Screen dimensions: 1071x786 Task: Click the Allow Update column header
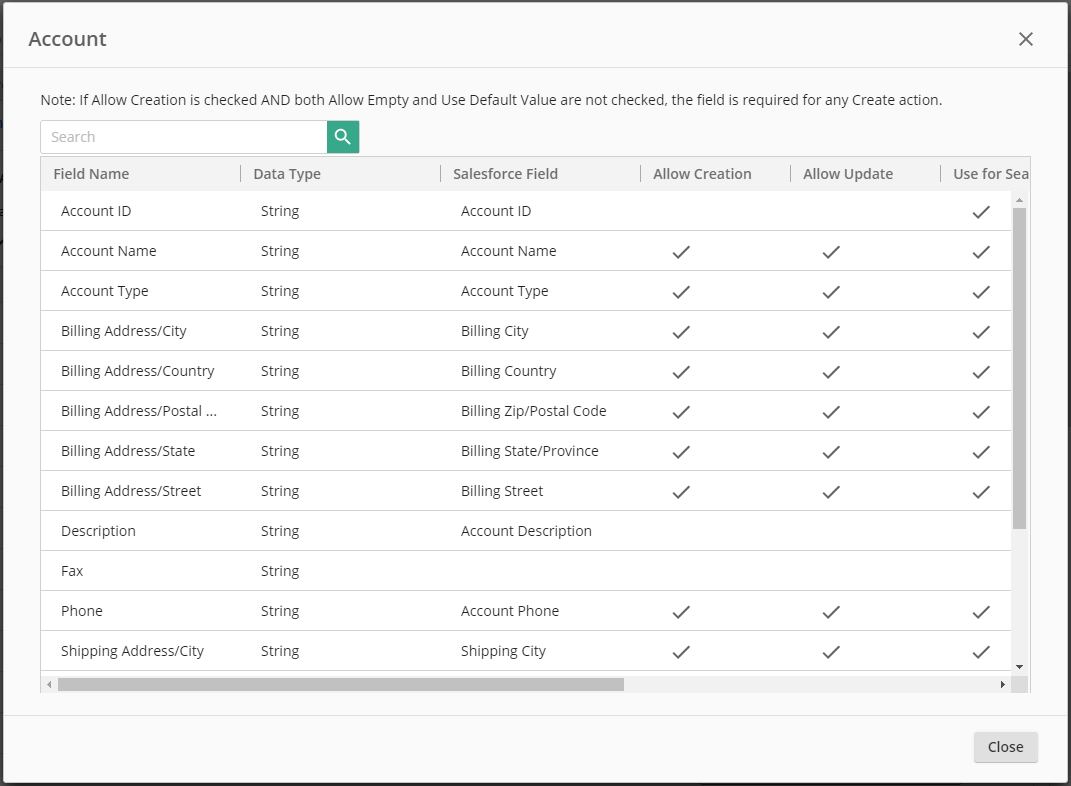[848, 174]
